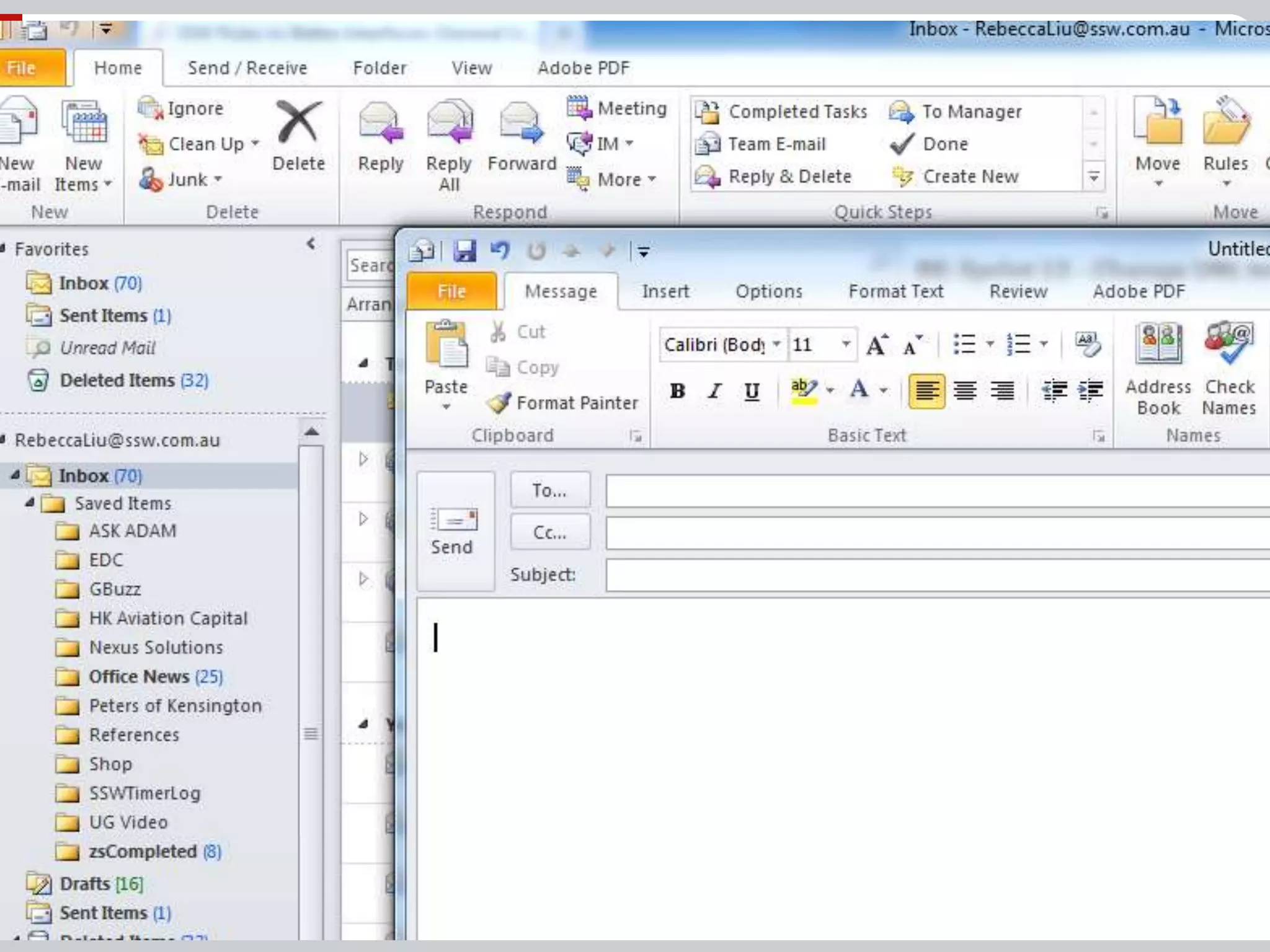Open the font size 11 dropdown

pos(846,344)
